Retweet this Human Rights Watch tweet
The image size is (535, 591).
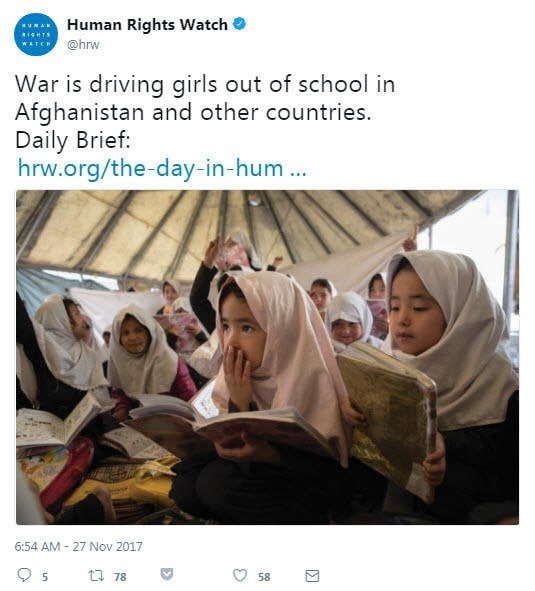[x=96, y=576]
